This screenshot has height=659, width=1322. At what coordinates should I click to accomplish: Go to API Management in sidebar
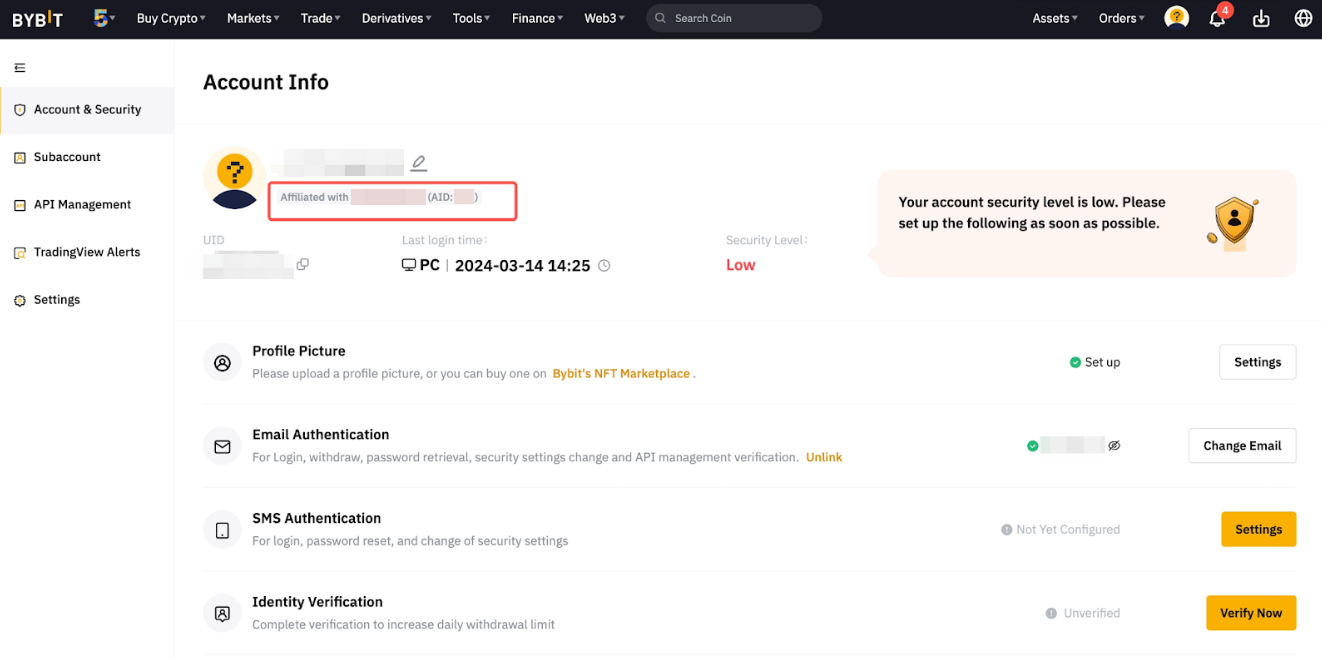click(x=82, y=205)
